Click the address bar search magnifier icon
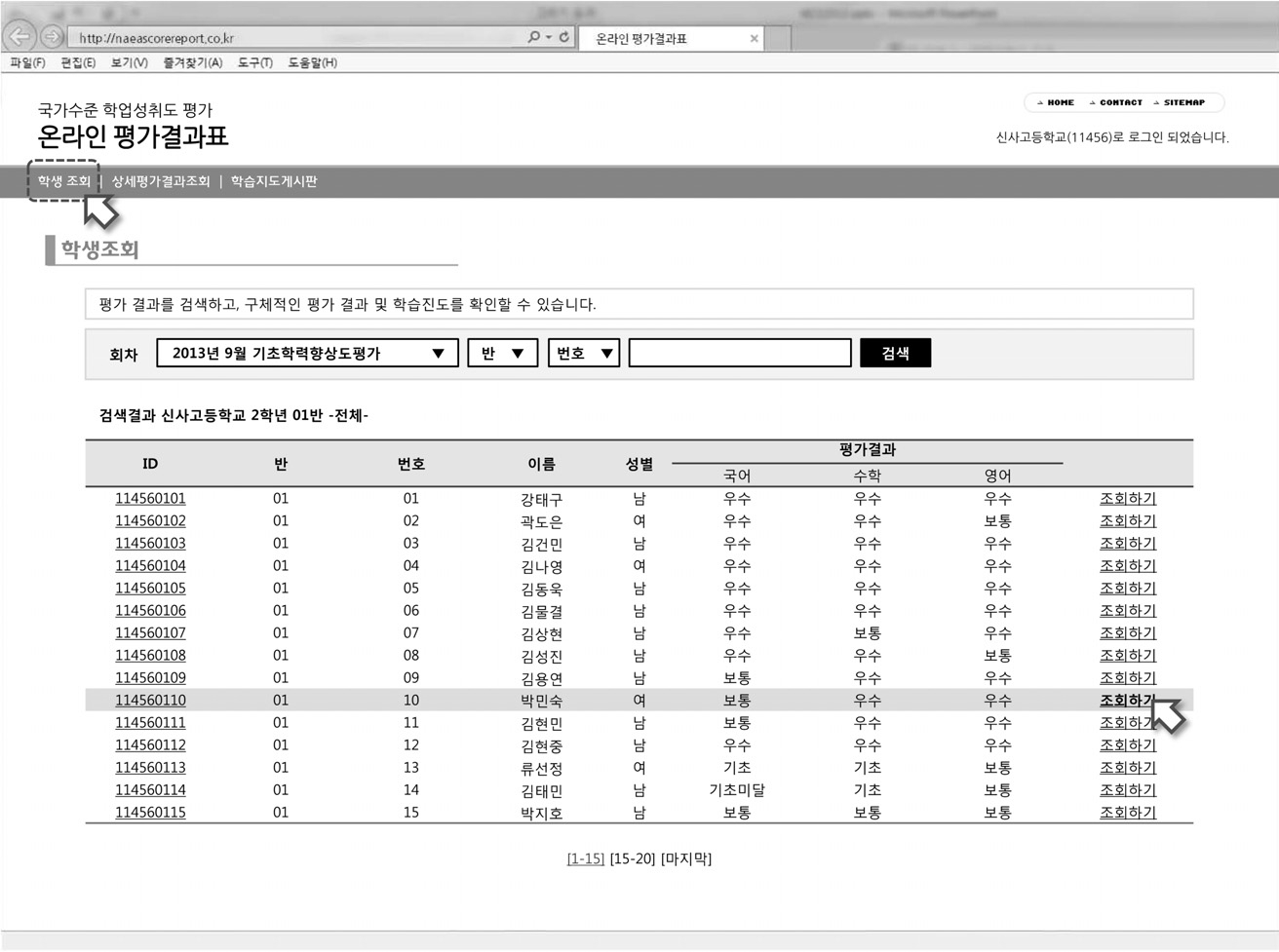The height and width of the screenshot is (952, 1279). click(x=533, y=37)
